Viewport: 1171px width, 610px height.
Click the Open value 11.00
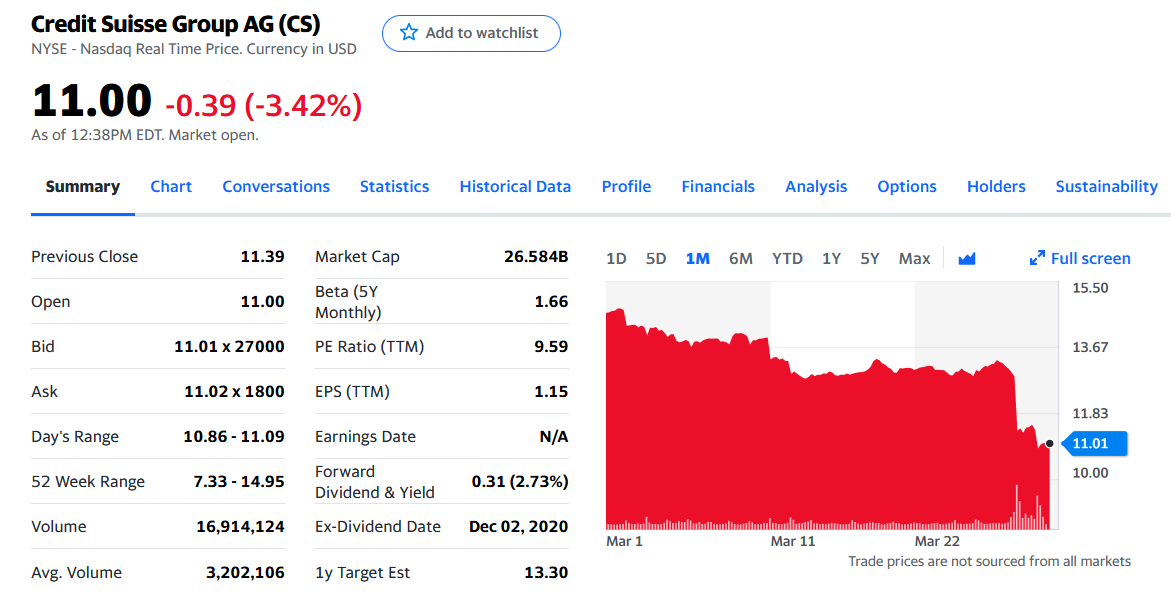(x=262, y=302)
